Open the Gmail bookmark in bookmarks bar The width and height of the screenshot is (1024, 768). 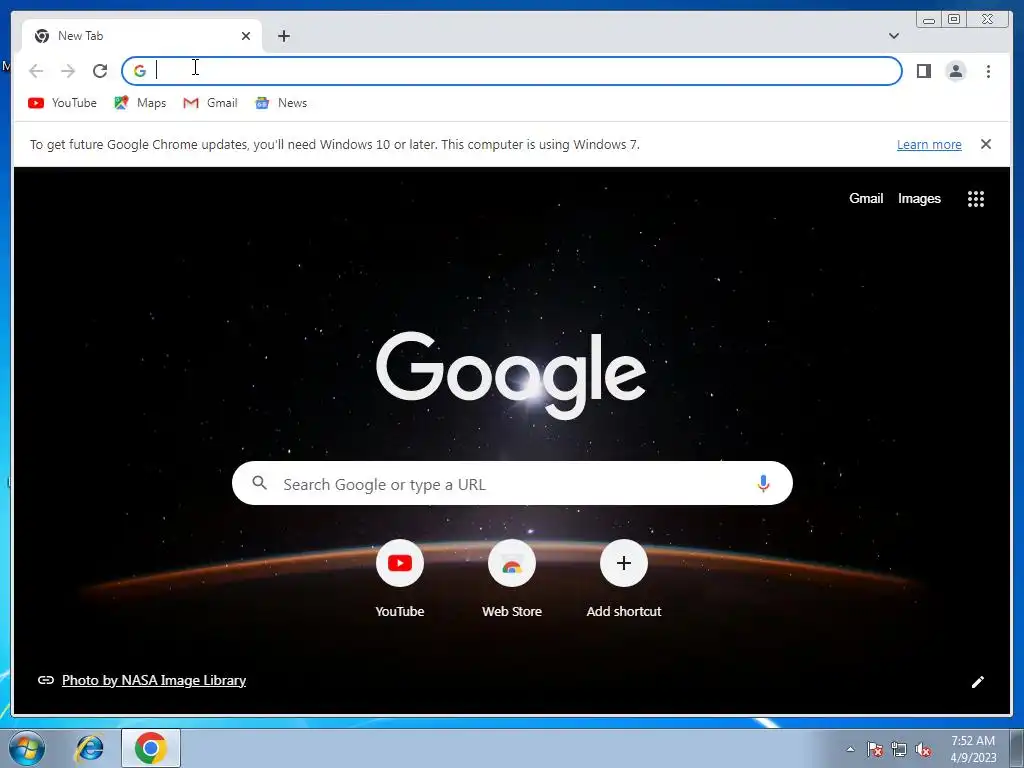coord(210,103)
